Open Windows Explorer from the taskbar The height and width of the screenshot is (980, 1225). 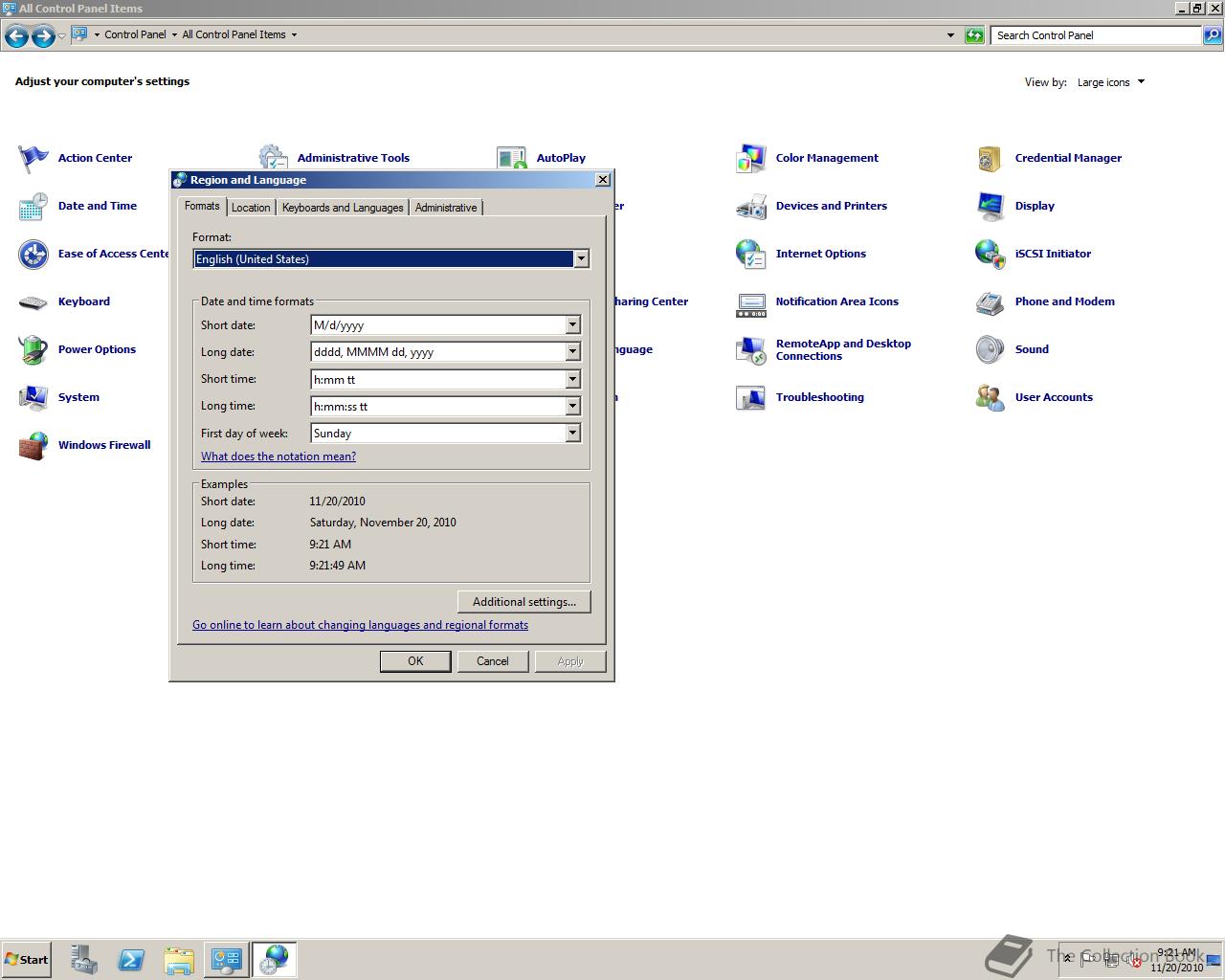pyautogui.click(x=179, y=960)
